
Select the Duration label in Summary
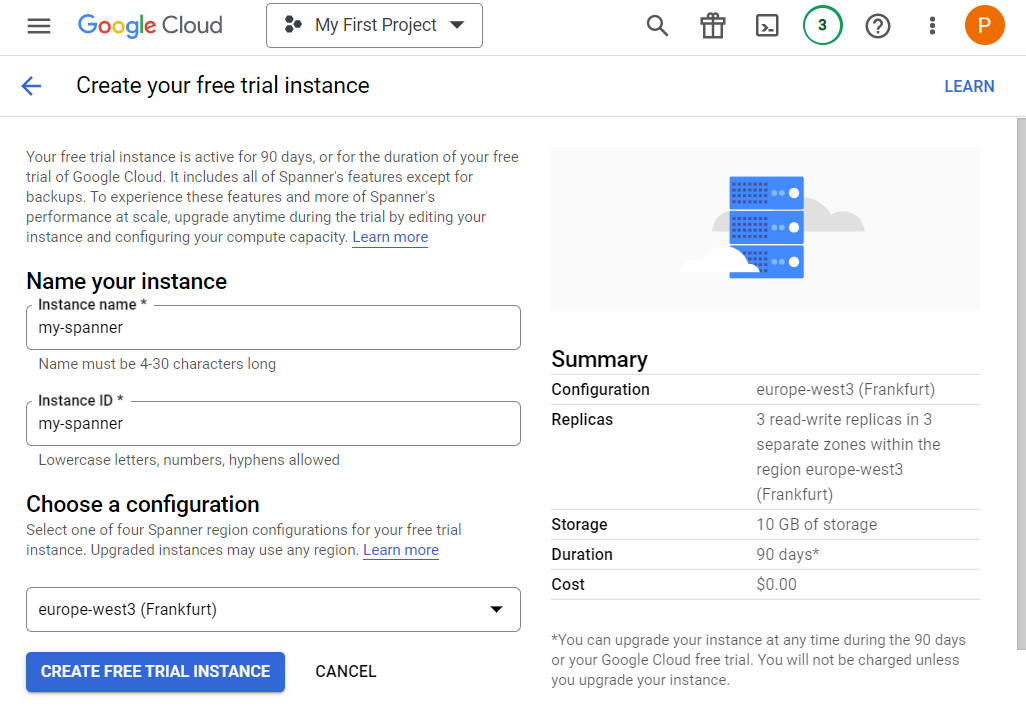(582, 554)
